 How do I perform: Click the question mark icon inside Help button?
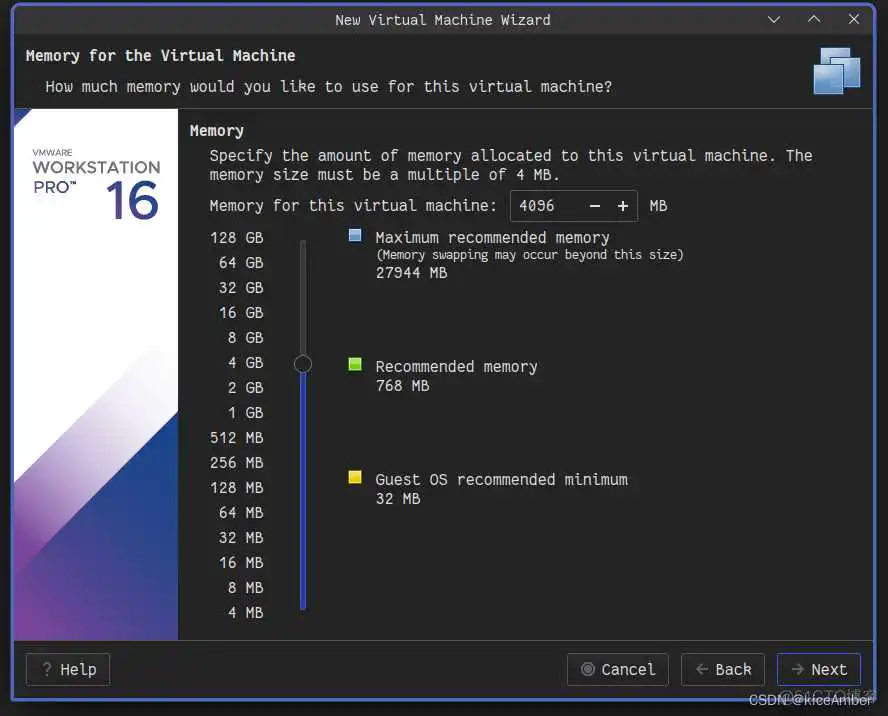pyautogui.click(x=47, y=670)
